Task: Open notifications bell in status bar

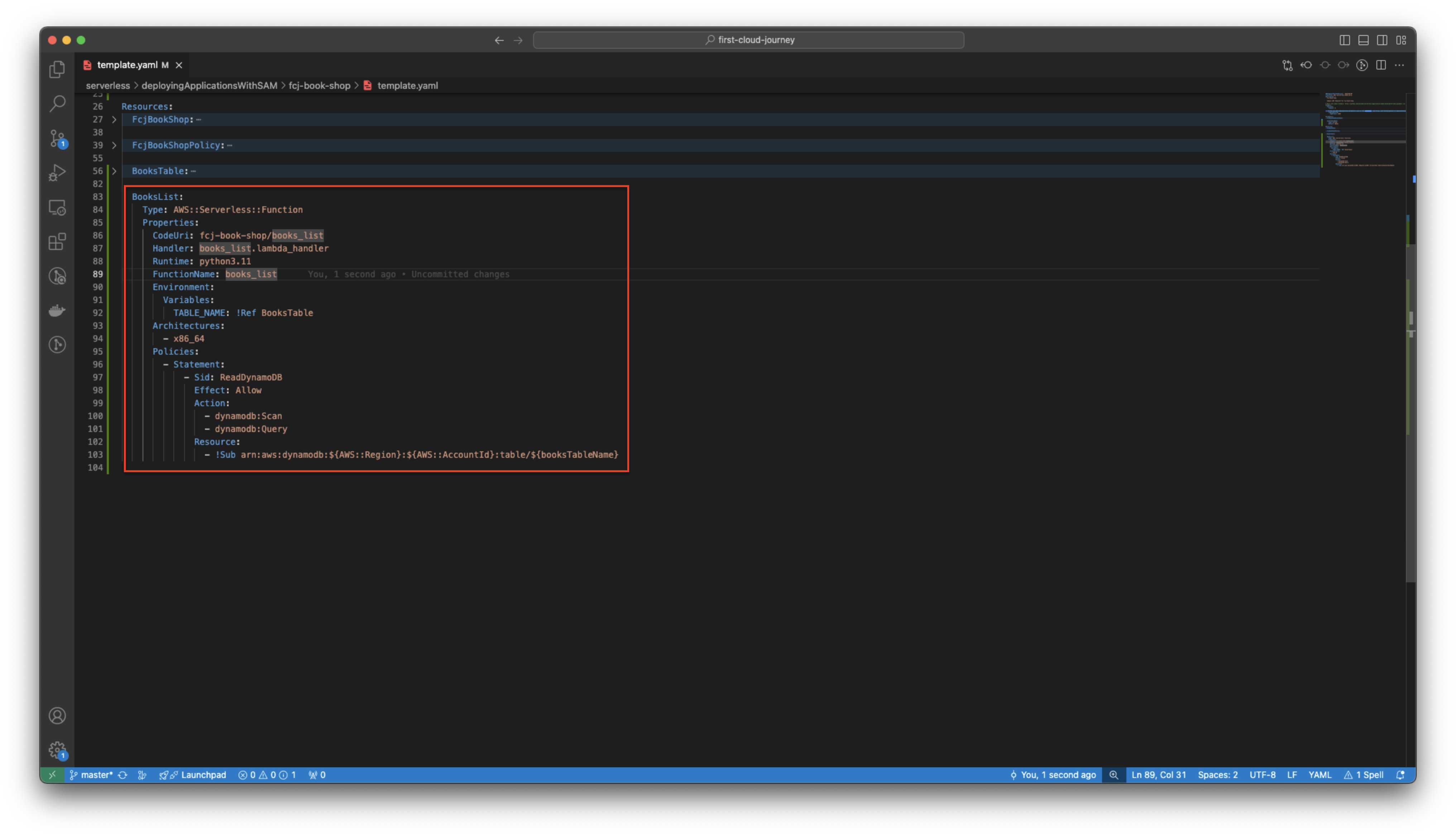Action: (1401, 775)
